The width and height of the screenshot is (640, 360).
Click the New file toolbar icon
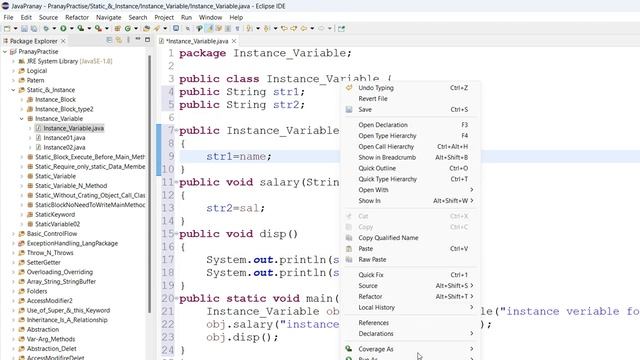click(x=7, y=29)
